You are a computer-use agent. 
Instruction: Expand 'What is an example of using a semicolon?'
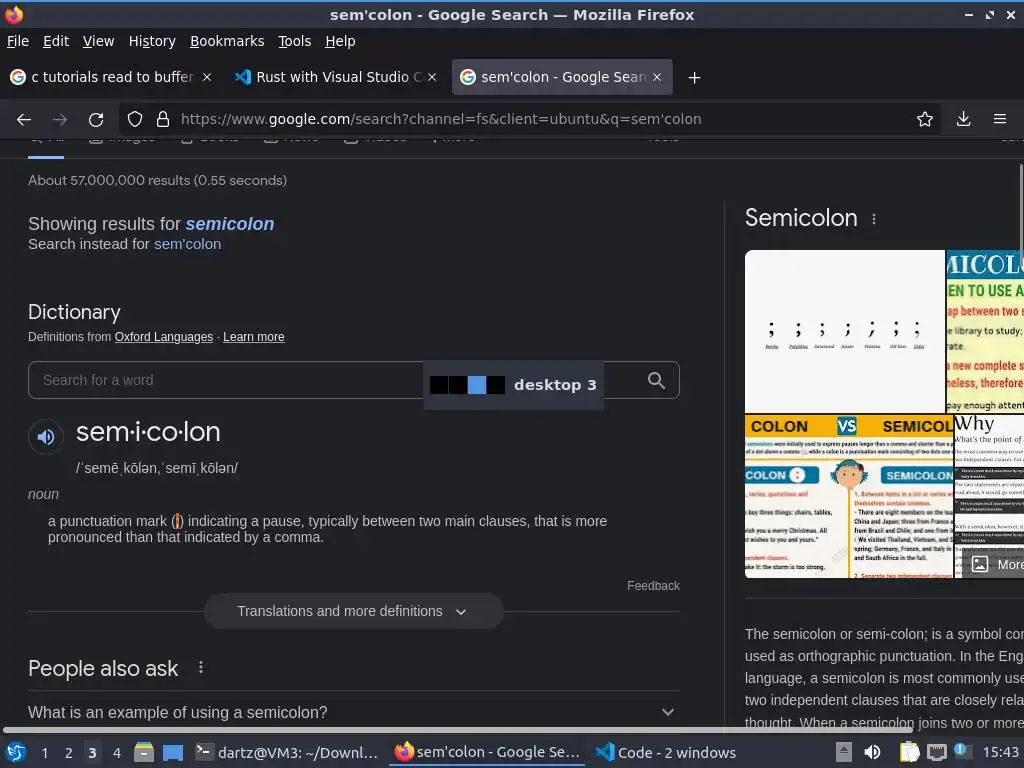(353, 712)
